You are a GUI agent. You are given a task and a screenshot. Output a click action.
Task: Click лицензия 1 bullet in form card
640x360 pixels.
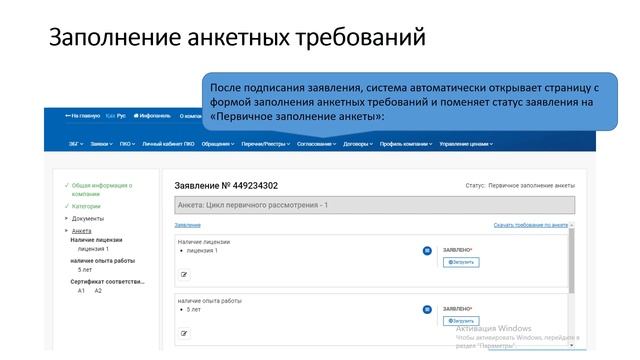pos(202,251)
